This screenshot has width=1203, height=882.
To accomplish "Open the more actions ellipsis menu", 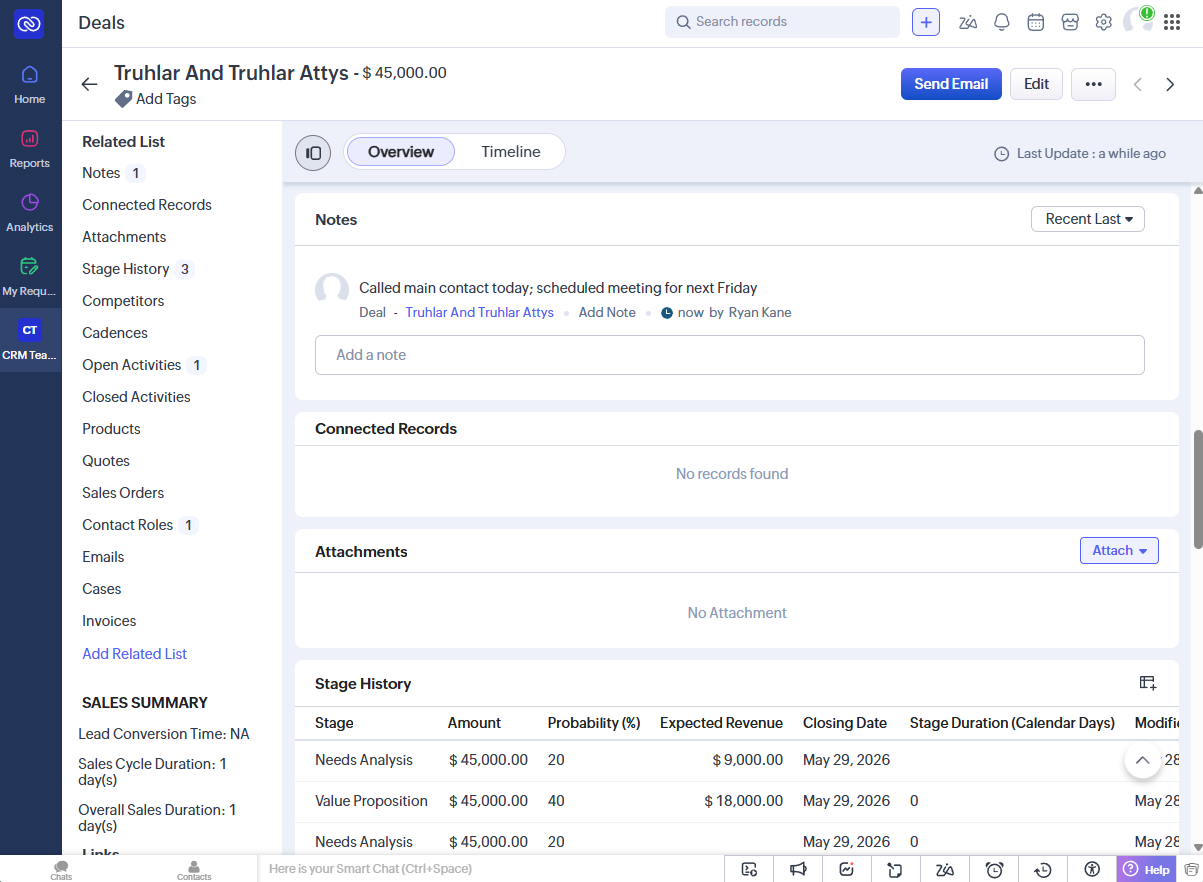I will click(1093, 84).
